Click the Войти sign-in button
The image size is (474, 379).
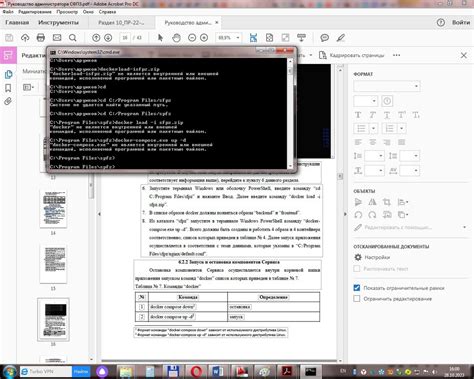461,22
